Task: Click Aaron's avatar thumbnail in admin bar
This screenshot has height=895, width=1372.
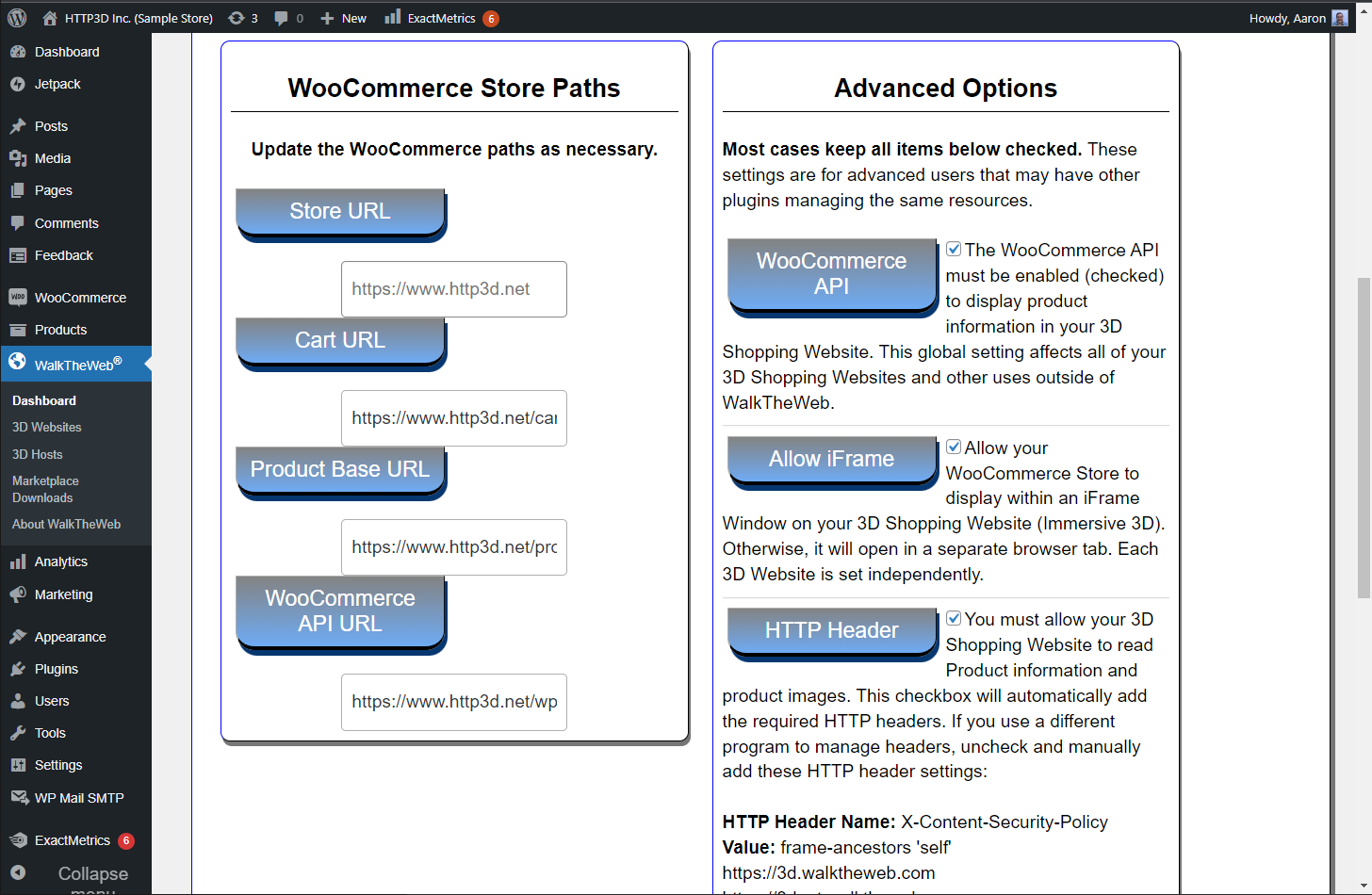Action: (1340, 18)
